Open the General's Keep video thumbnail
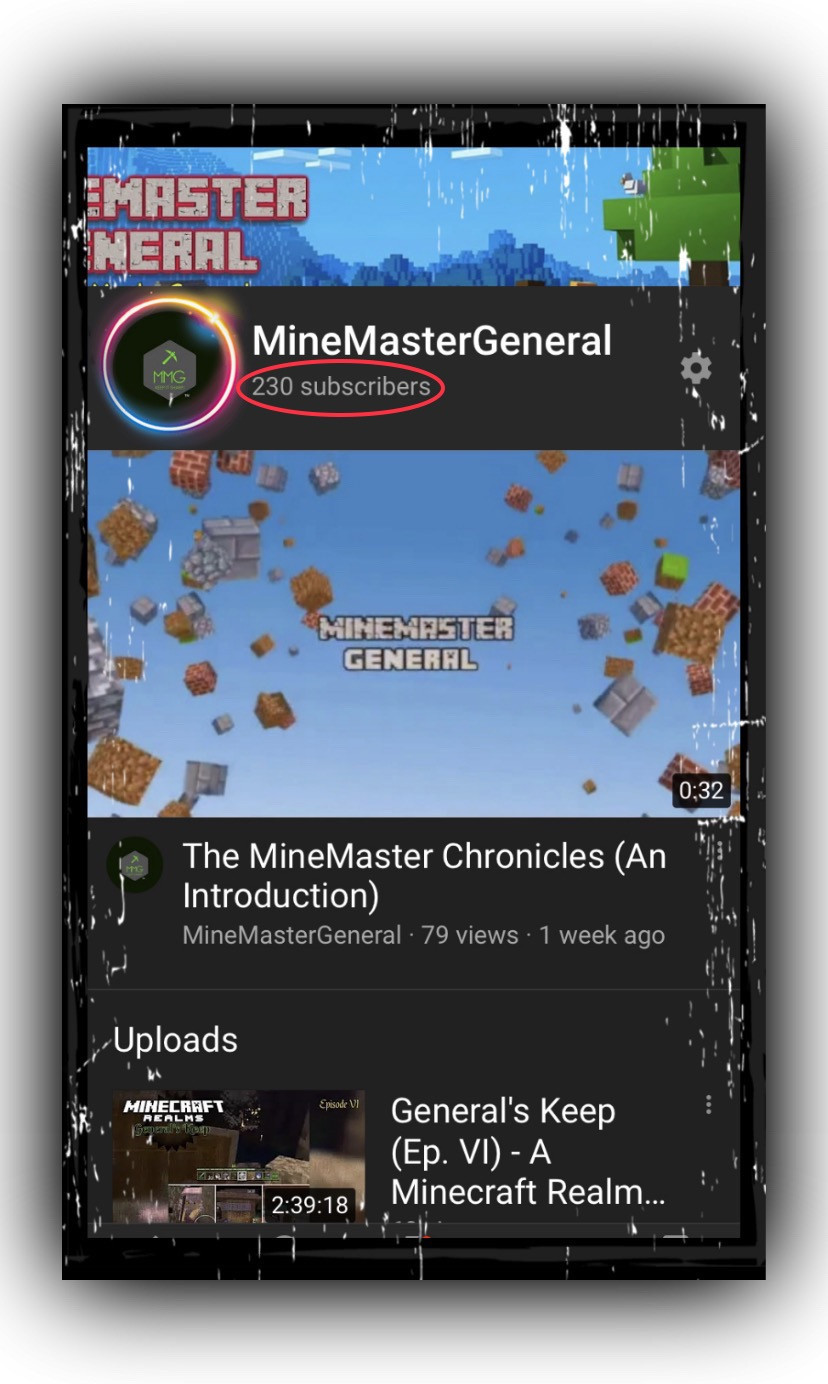 238,1156
